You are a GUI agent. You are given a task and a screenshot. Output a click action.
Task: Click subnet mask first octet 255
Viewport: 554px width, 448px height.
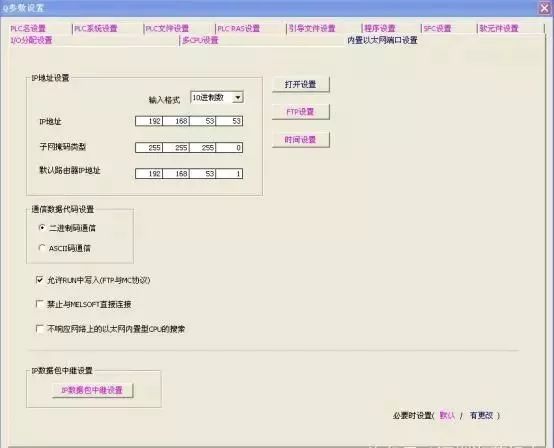click(x=149, y=148)
